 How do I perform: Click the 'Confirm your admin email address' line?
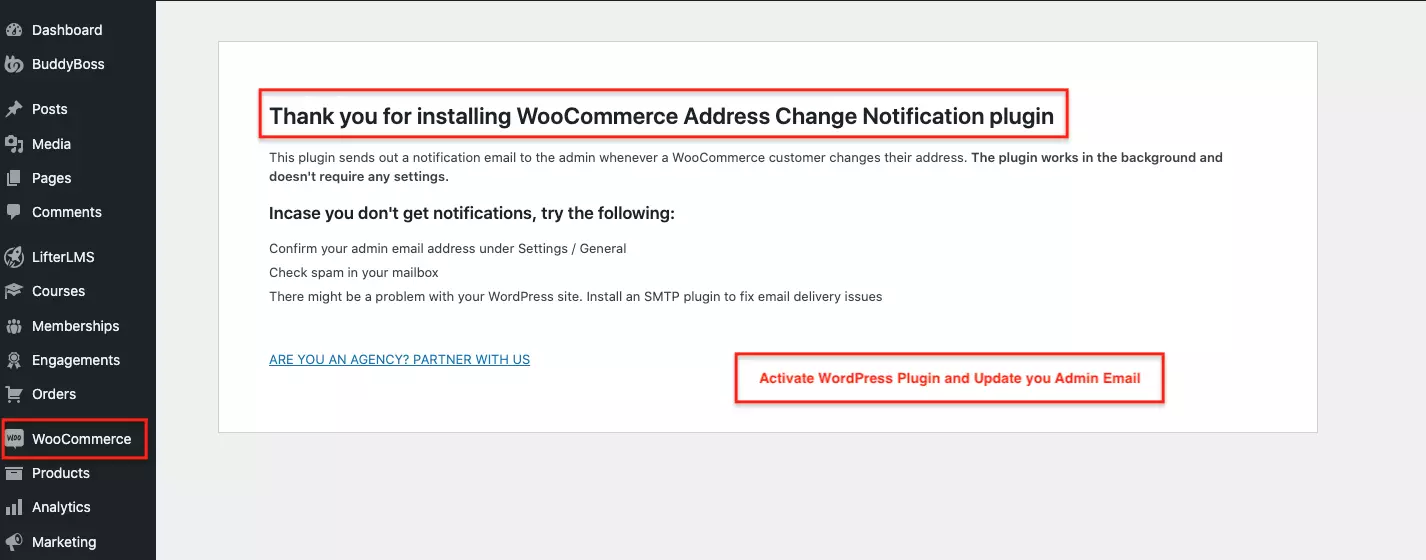447,248
